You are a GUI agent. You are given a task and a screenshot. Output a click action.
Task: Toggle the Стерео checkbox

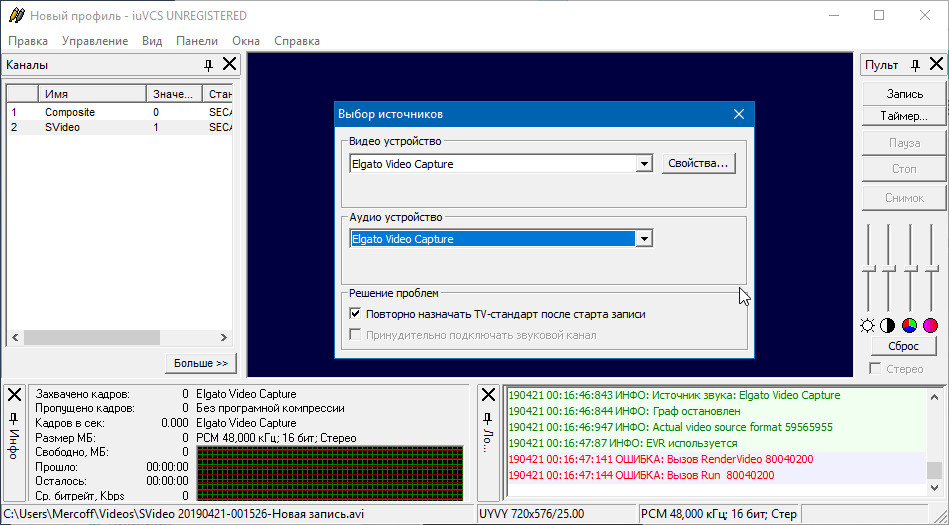click(x=875, y=368)
